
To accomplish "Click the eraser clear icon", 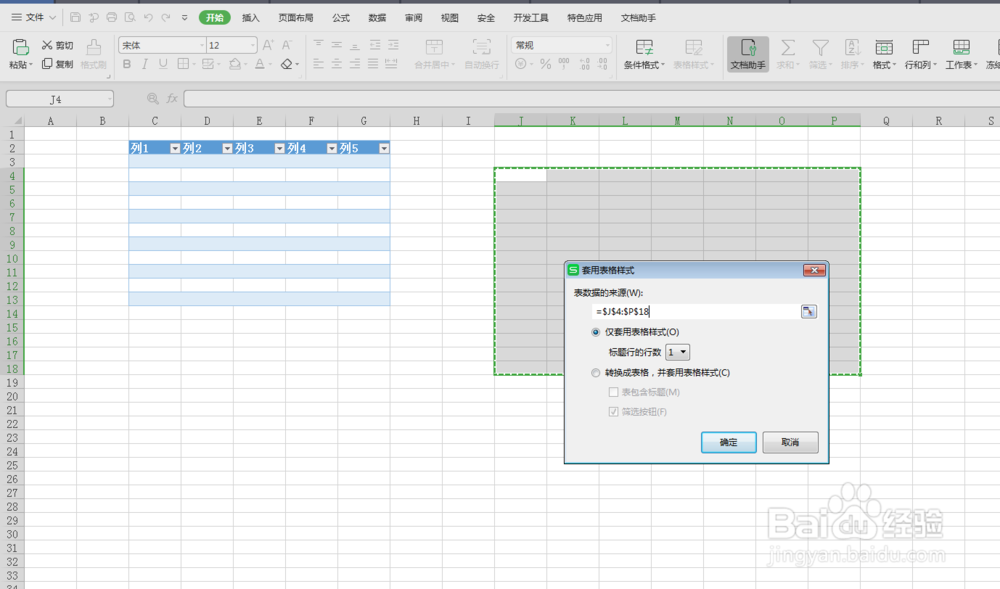I will click(287, 64).
